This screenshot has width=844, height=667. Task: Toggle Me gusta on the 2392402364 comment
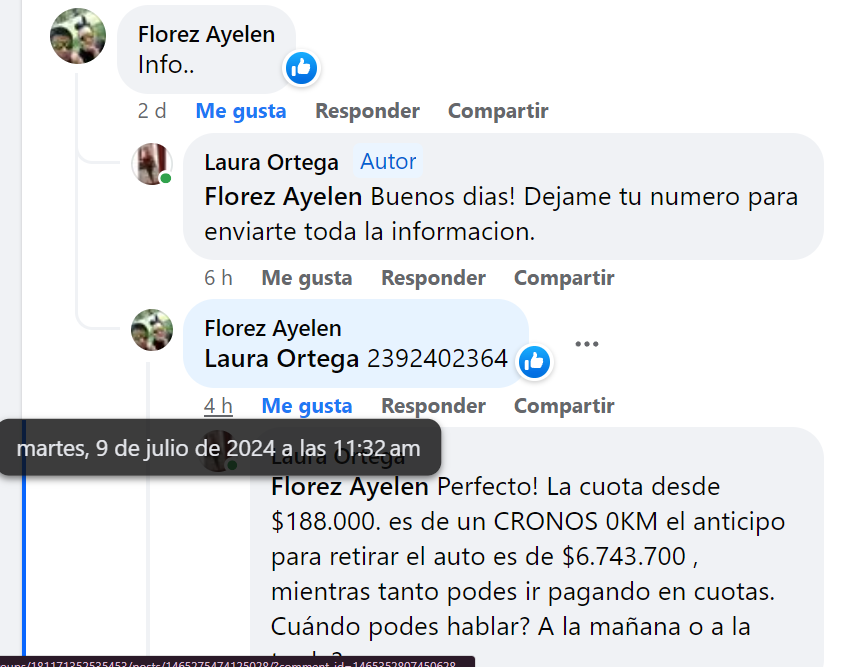[x=307, y=406]
